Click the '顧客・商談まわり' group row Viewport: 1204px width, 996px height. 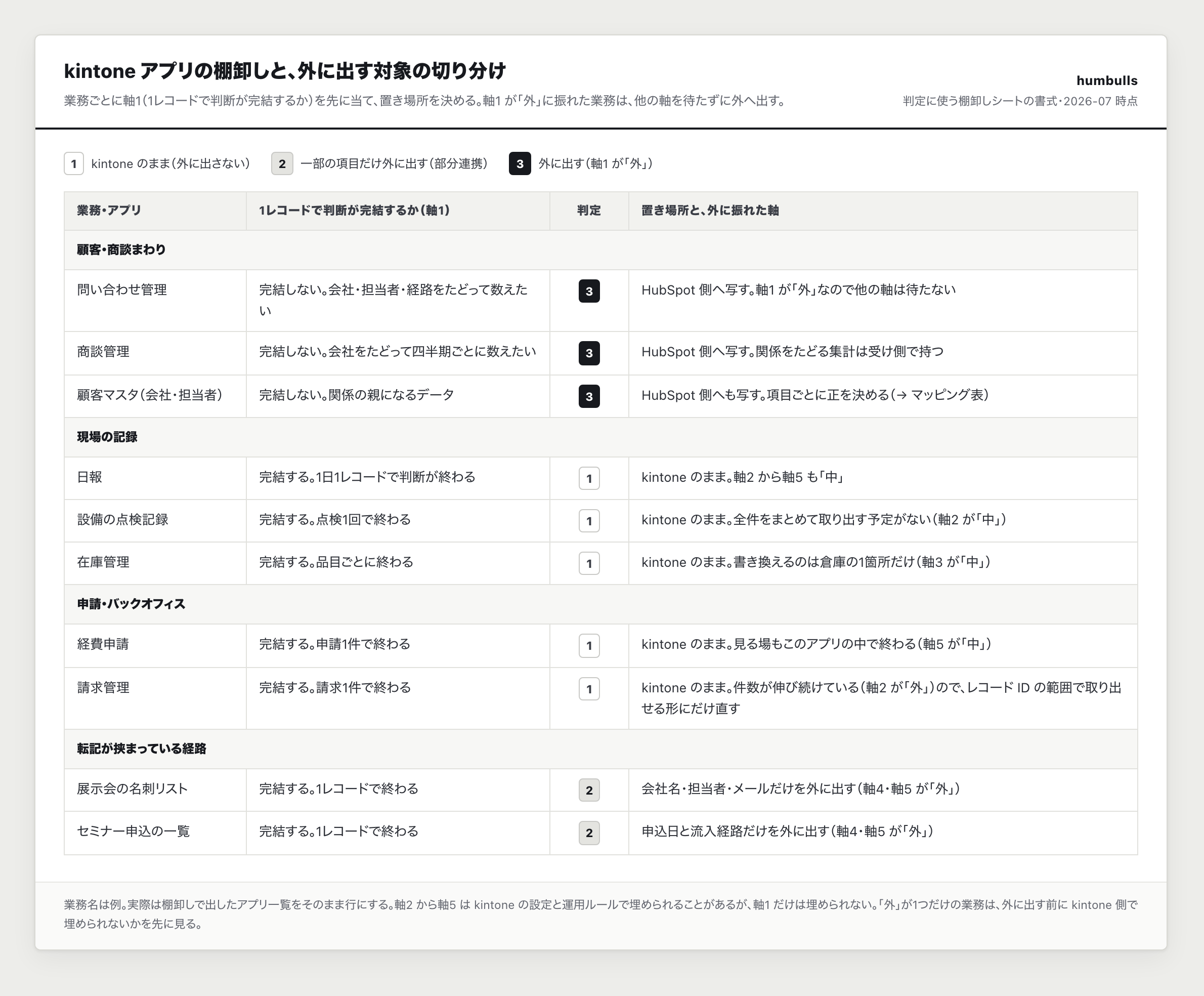coord(601,250)
